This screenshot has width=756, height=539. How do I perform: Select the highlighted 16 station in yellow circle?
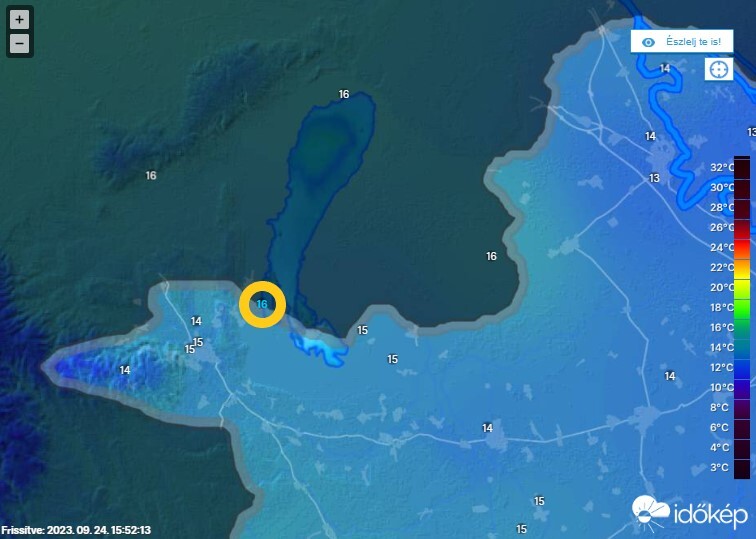tap(262, 304)
